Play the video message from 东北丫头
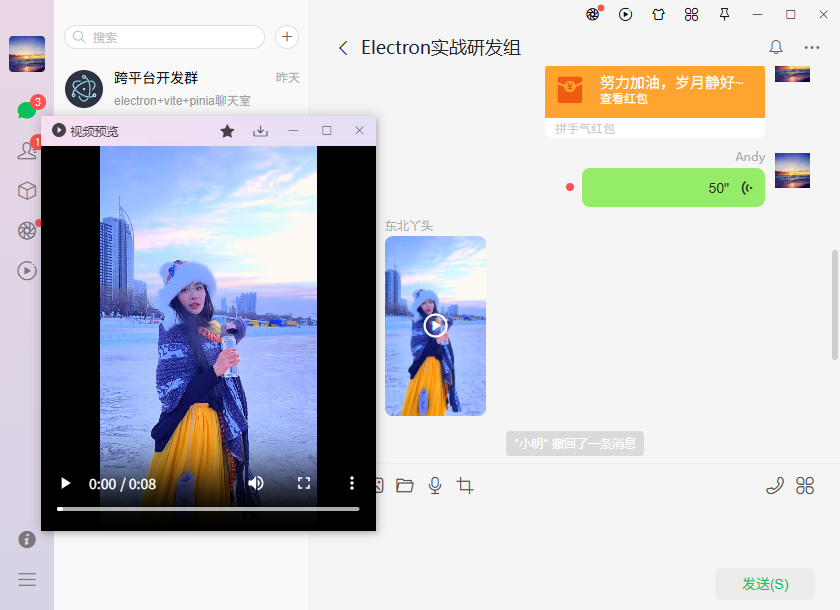The height and width of the screenshot is (610, 840). 435,325
